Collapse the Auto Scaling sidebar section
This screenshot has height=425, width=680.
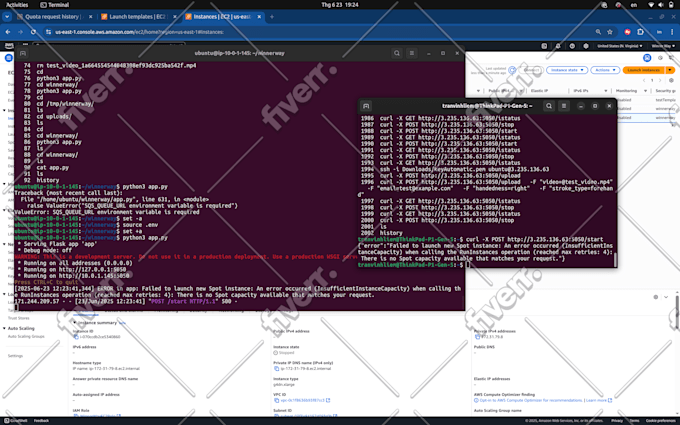pyautogui.click(x=4, y=328)
